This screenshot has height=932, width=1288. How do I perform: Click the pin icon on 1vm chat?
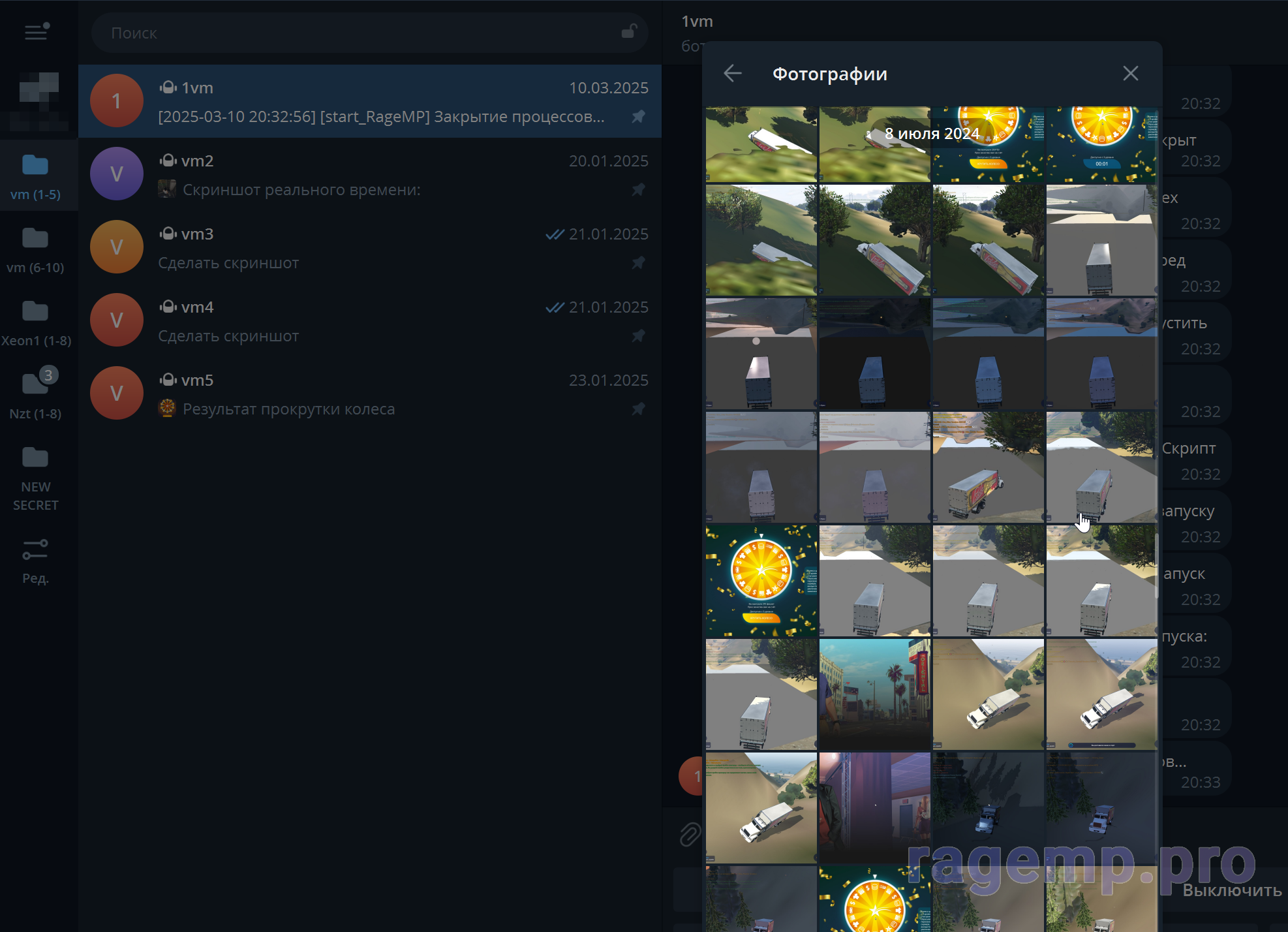pyautogui.click(x=638, y=117)
